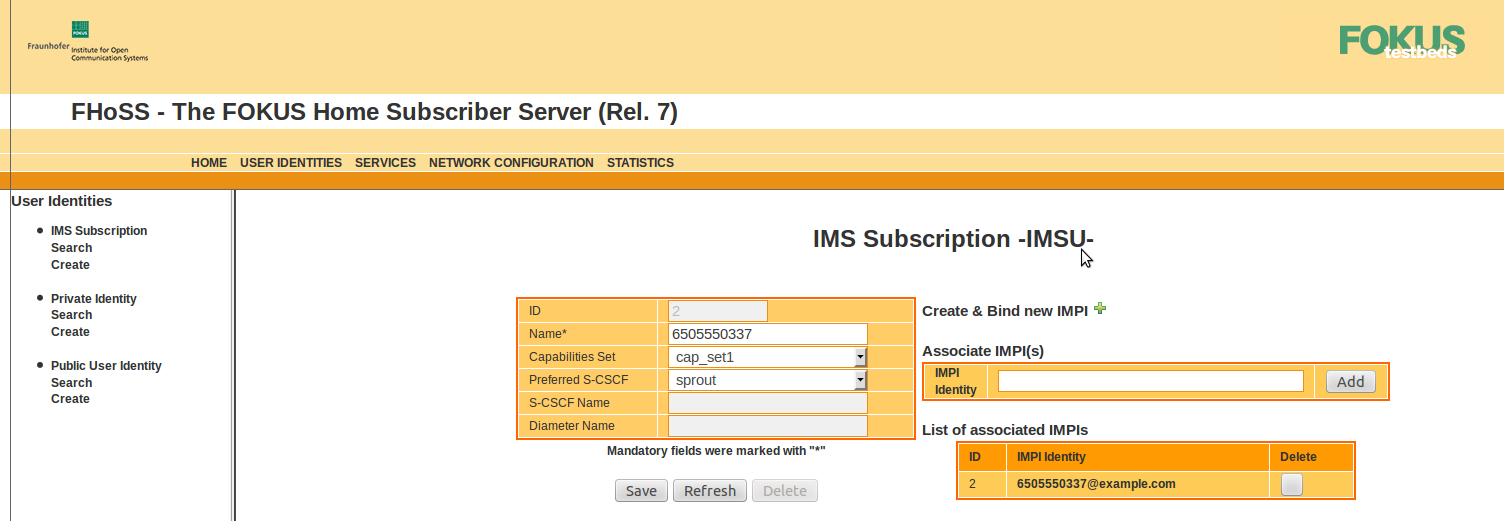This screenshot has height=521, width=1504.
Task: Click the IMS Subscription sidebar heading
Action: [99, 231]
